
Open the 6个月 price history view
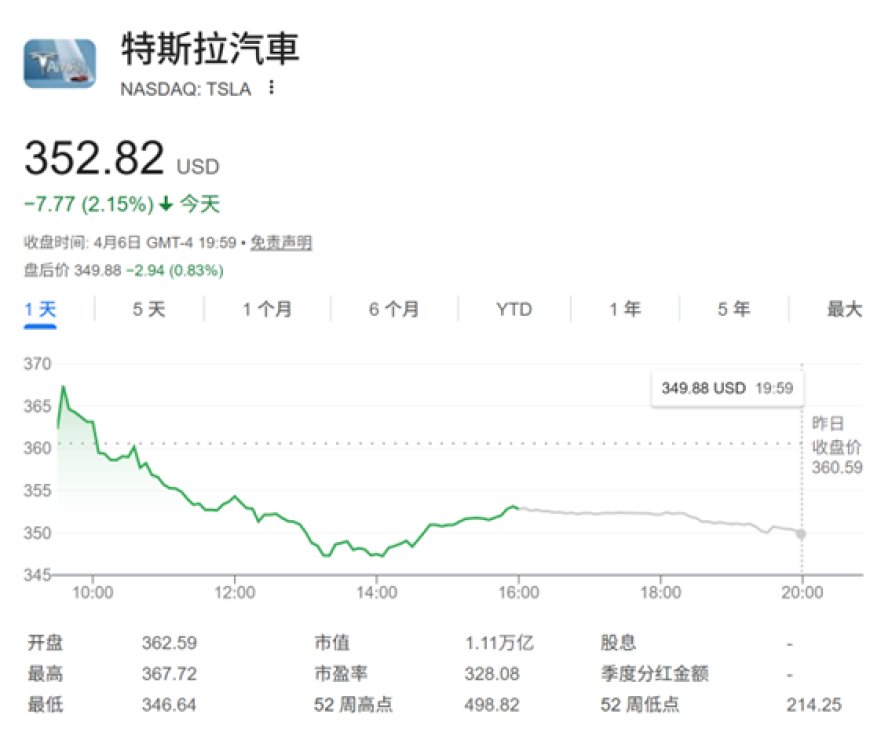(392, 310)
